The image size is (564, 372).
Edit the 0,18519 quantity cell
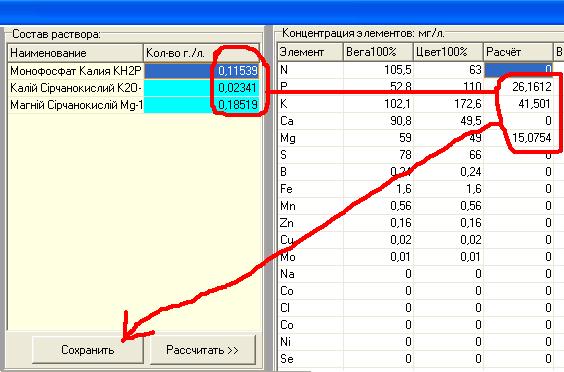(201, 105)
